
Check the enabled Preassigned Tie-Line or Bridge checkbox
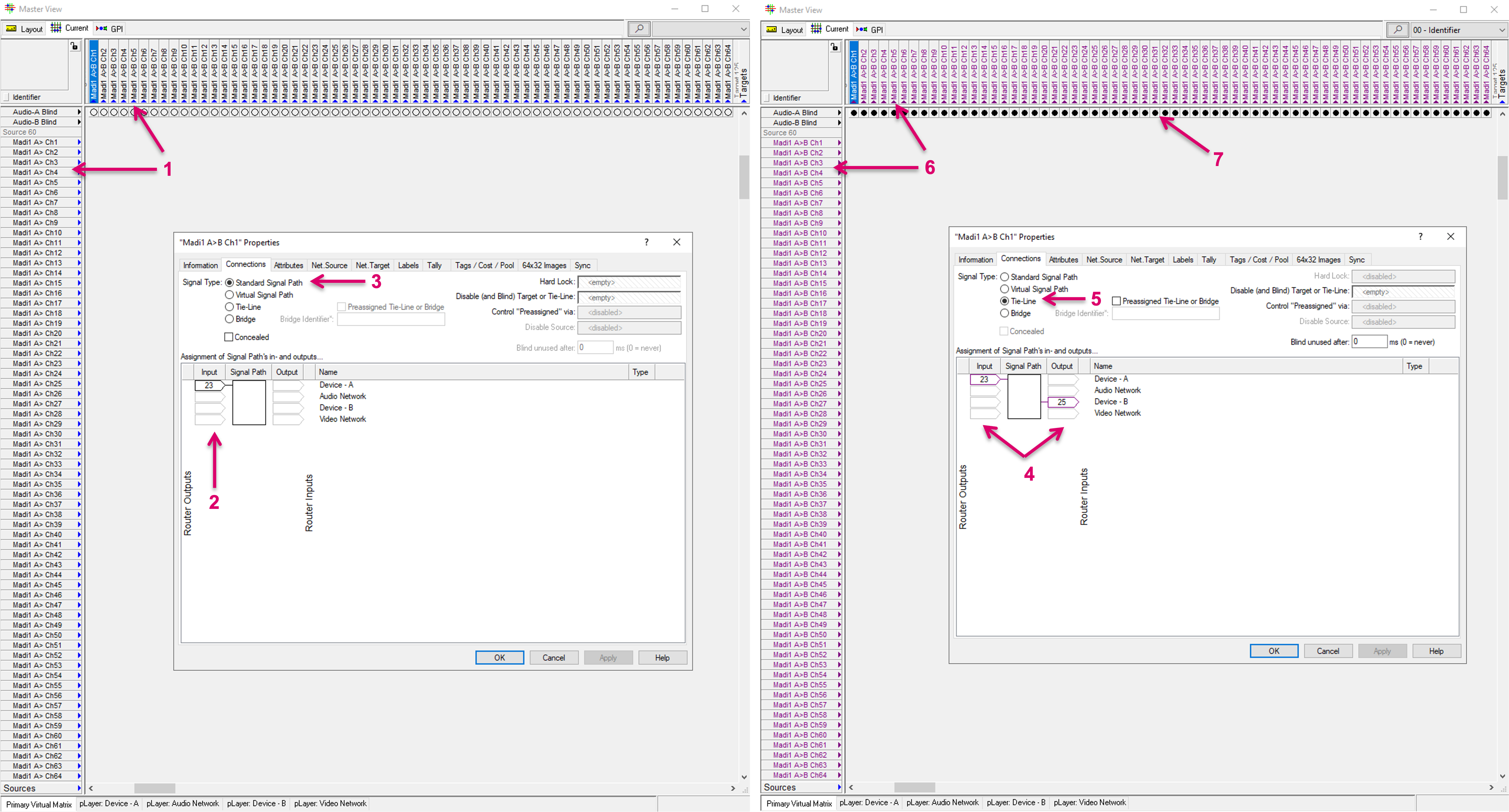coord(1117,301)
